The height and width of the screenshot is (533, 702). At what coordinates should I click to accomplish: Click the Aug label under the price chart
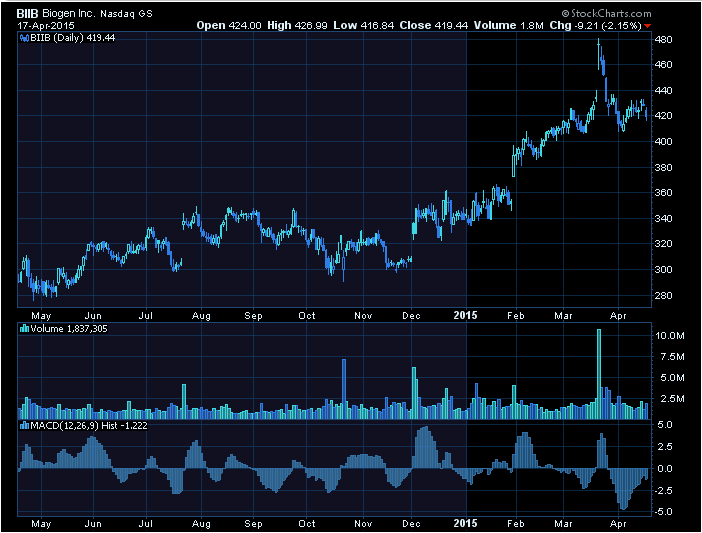[201, 316]
